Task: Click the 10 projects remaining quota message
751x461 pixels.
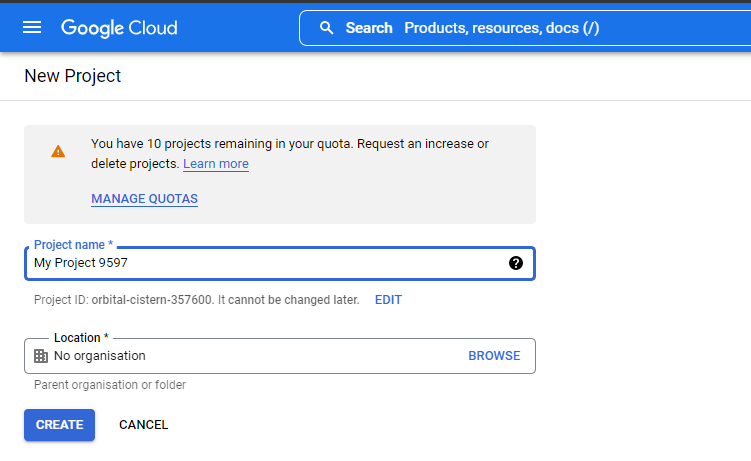Action: pos(290,154)
